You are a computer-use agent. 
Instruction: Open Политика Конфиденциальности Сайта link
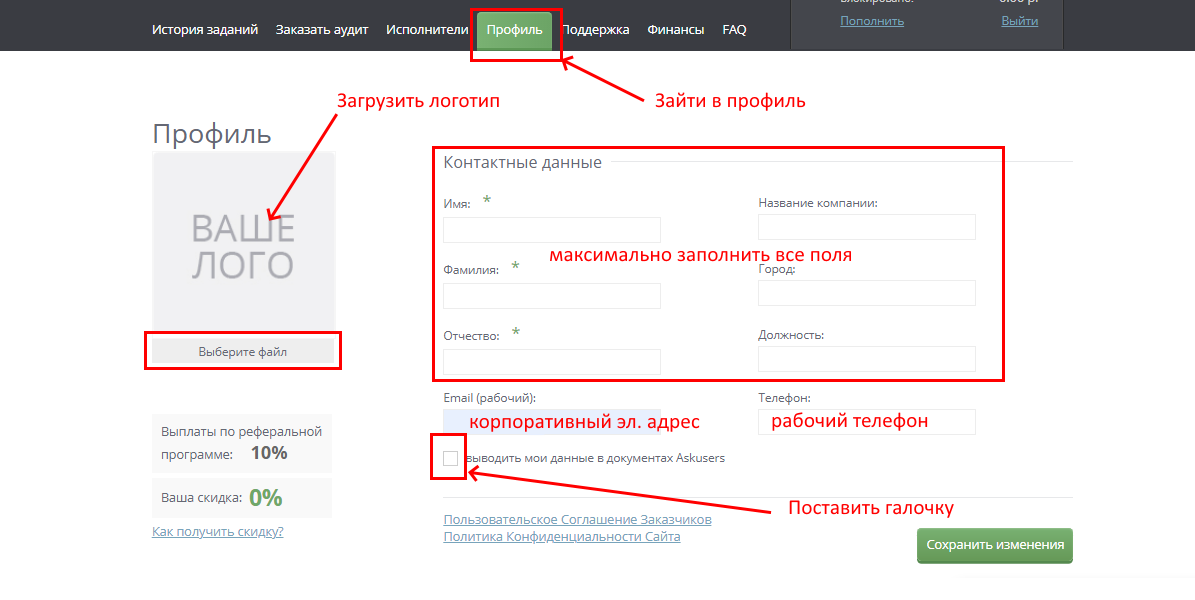click(562, 537)
